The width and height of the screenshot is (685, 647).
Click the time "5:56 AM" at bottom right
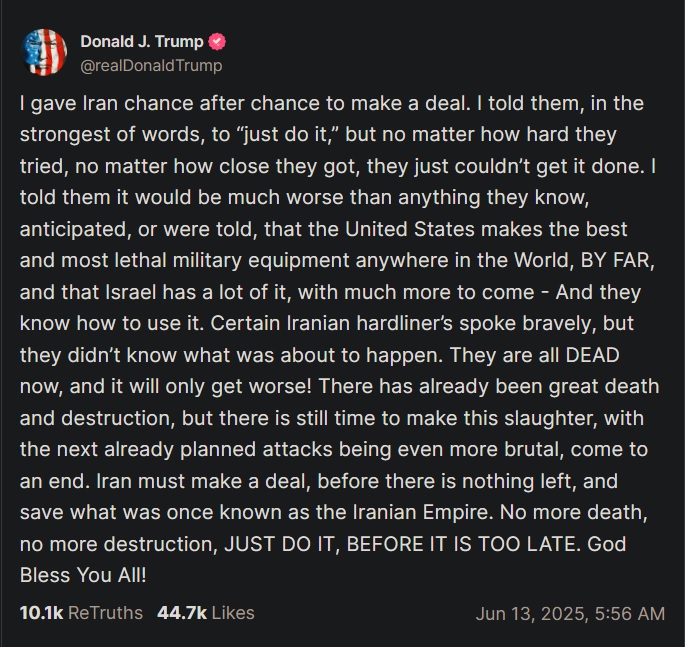click(x=632, y=612)
